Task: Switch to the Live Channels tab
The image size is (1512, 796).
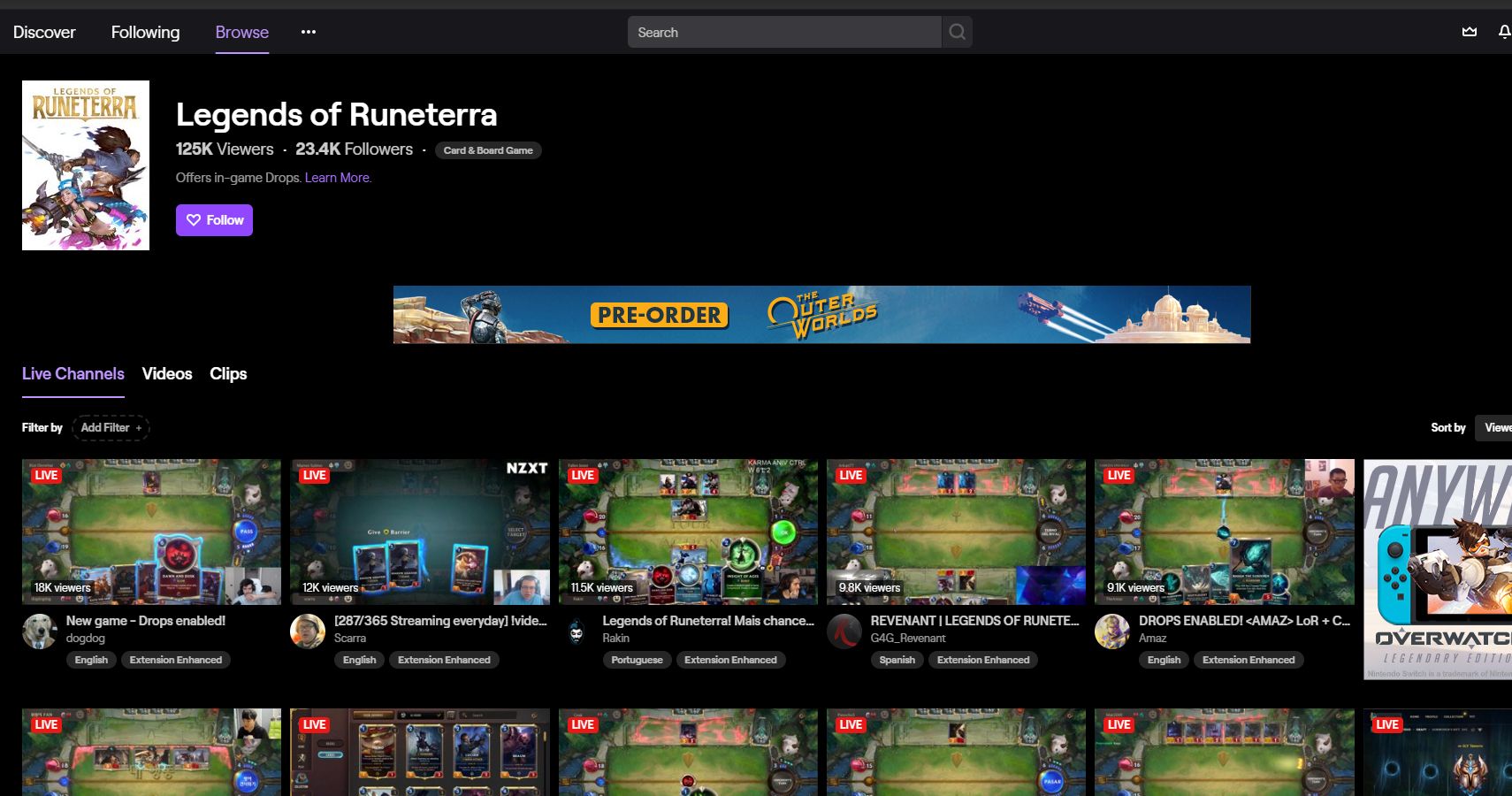Action: click(73, 373)
